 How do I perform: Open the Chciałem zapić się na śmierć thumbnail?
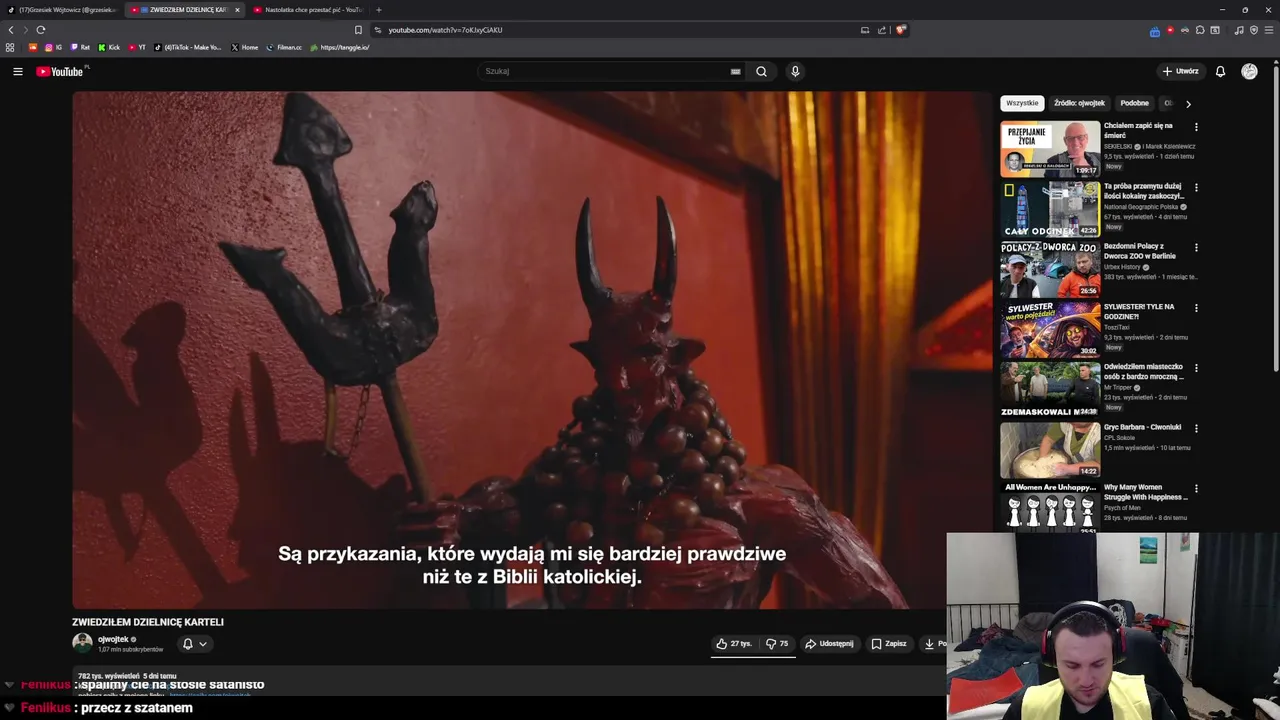1050,149
